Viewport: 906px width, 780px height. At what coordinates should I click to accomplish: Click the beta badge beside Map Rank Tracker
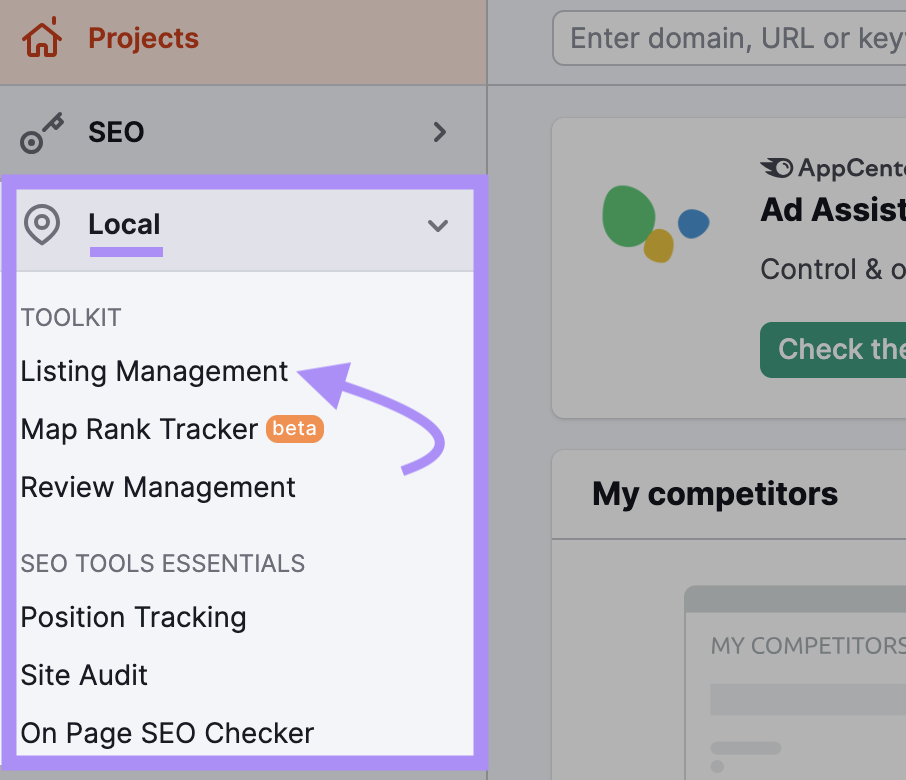[x=294, y=429]
